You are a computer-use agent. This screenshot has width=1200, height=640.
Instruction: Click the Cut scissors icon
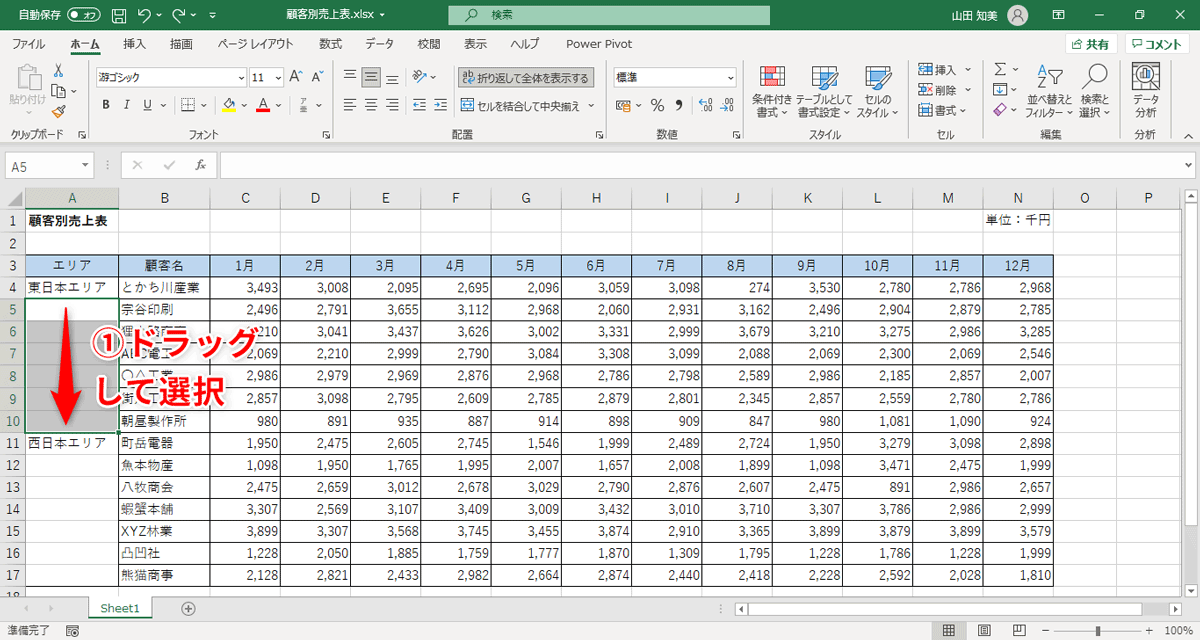pos(58,70)
